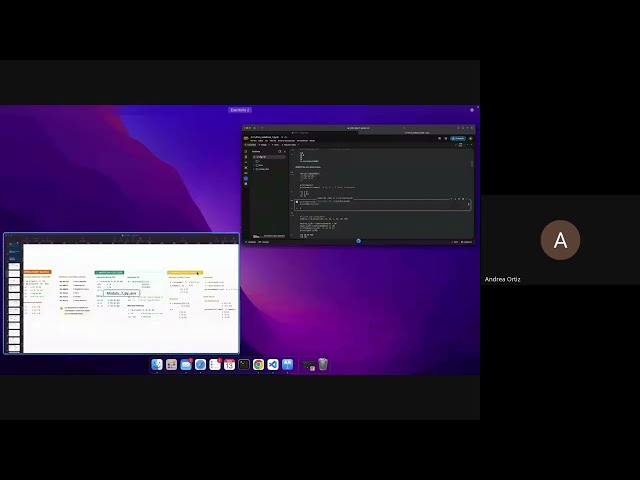This screenshot has height=480, width=640.
Task: Click Ejecutar todo in Colab toolbar
Action: point(290,144)
